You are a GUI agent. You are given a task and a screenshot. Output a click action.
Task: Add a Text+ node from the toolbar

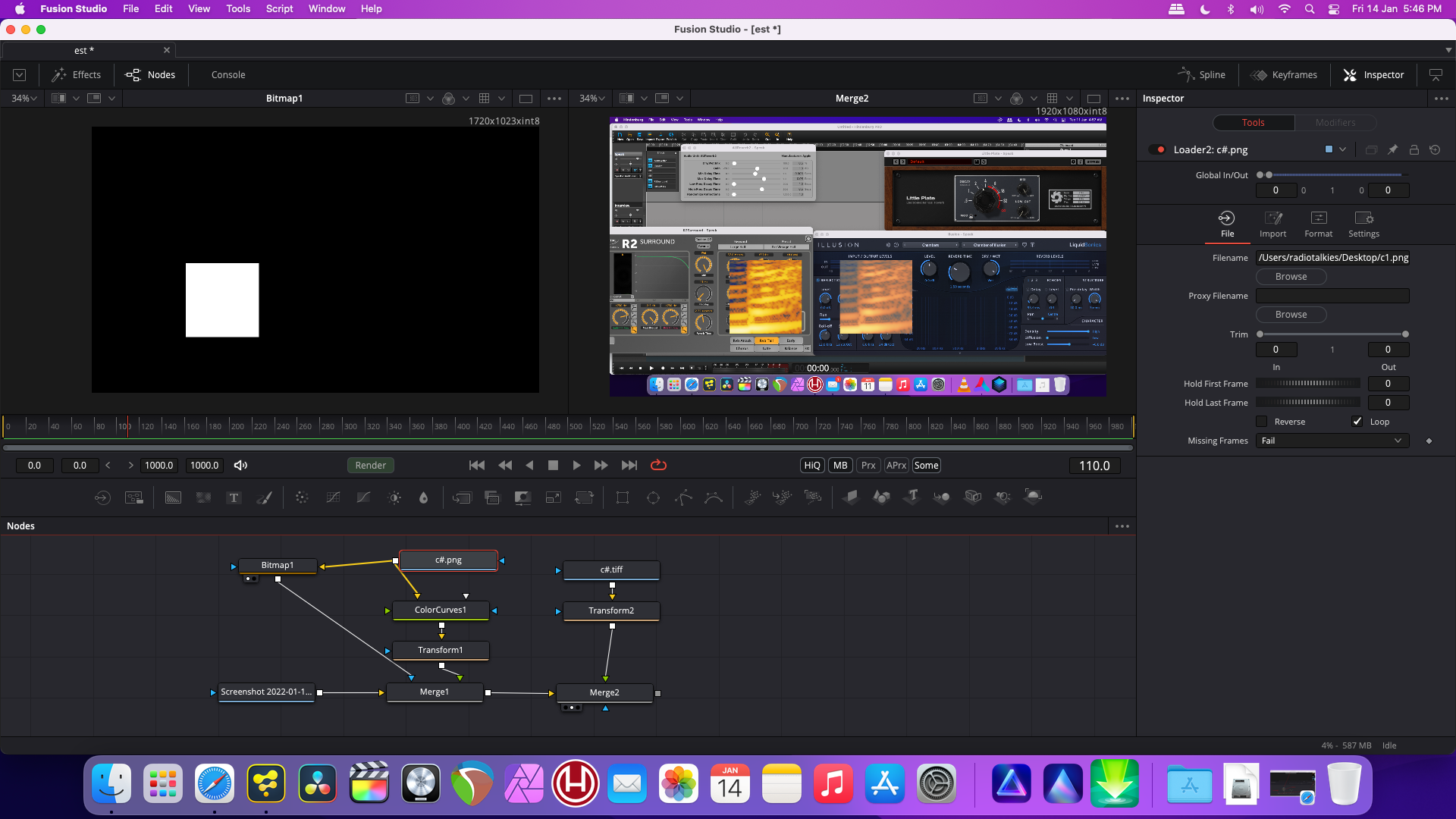(234, 497)
